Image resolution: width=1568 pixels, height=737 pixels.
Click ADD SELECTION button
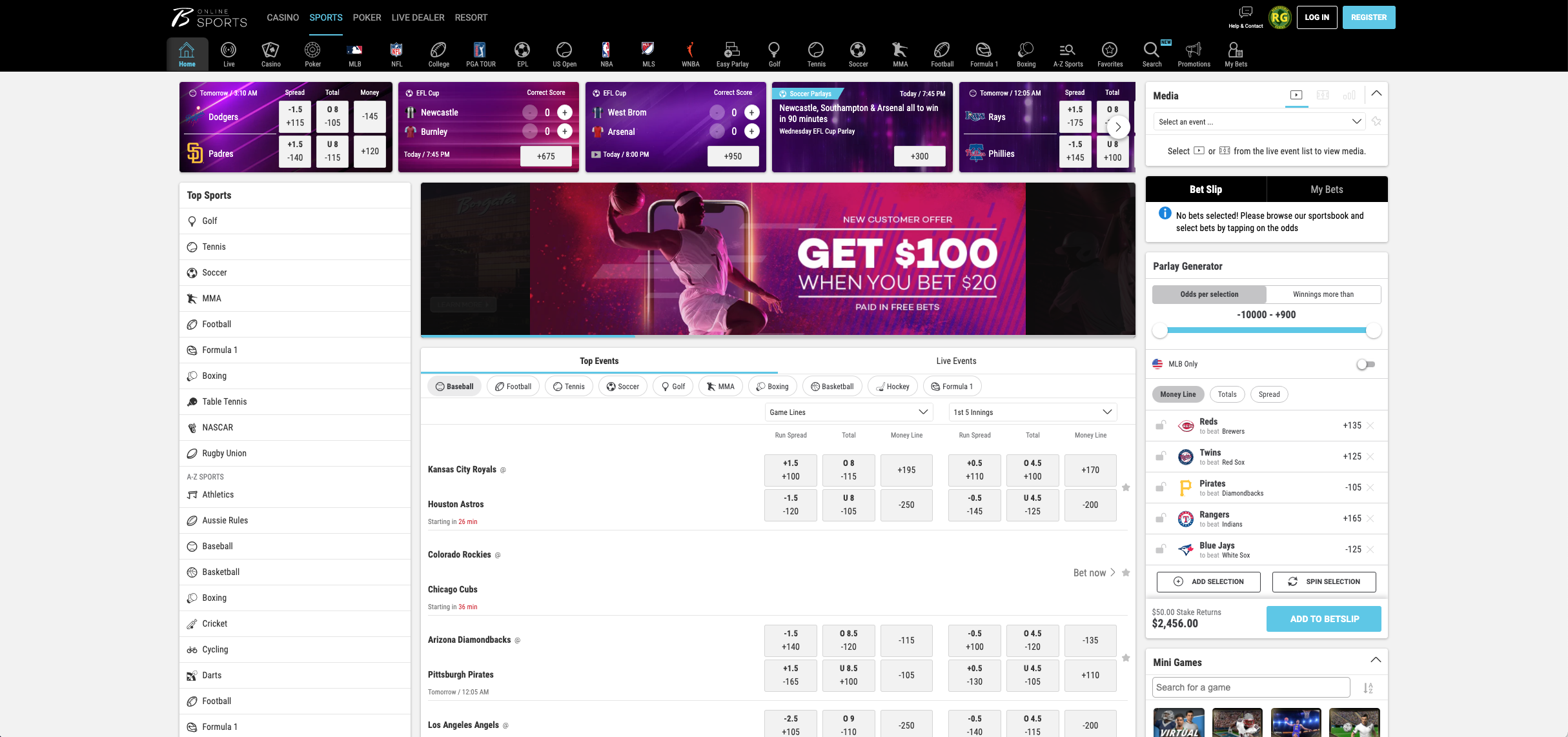pos(1208,581)
